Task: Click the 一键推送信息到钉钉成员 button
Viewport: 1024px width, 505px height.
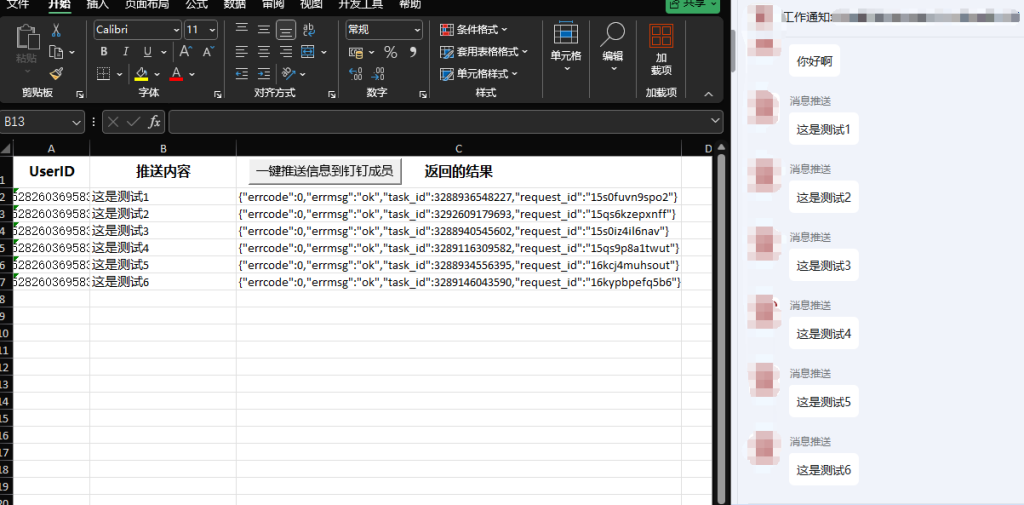Action: (x=325, y=171)
